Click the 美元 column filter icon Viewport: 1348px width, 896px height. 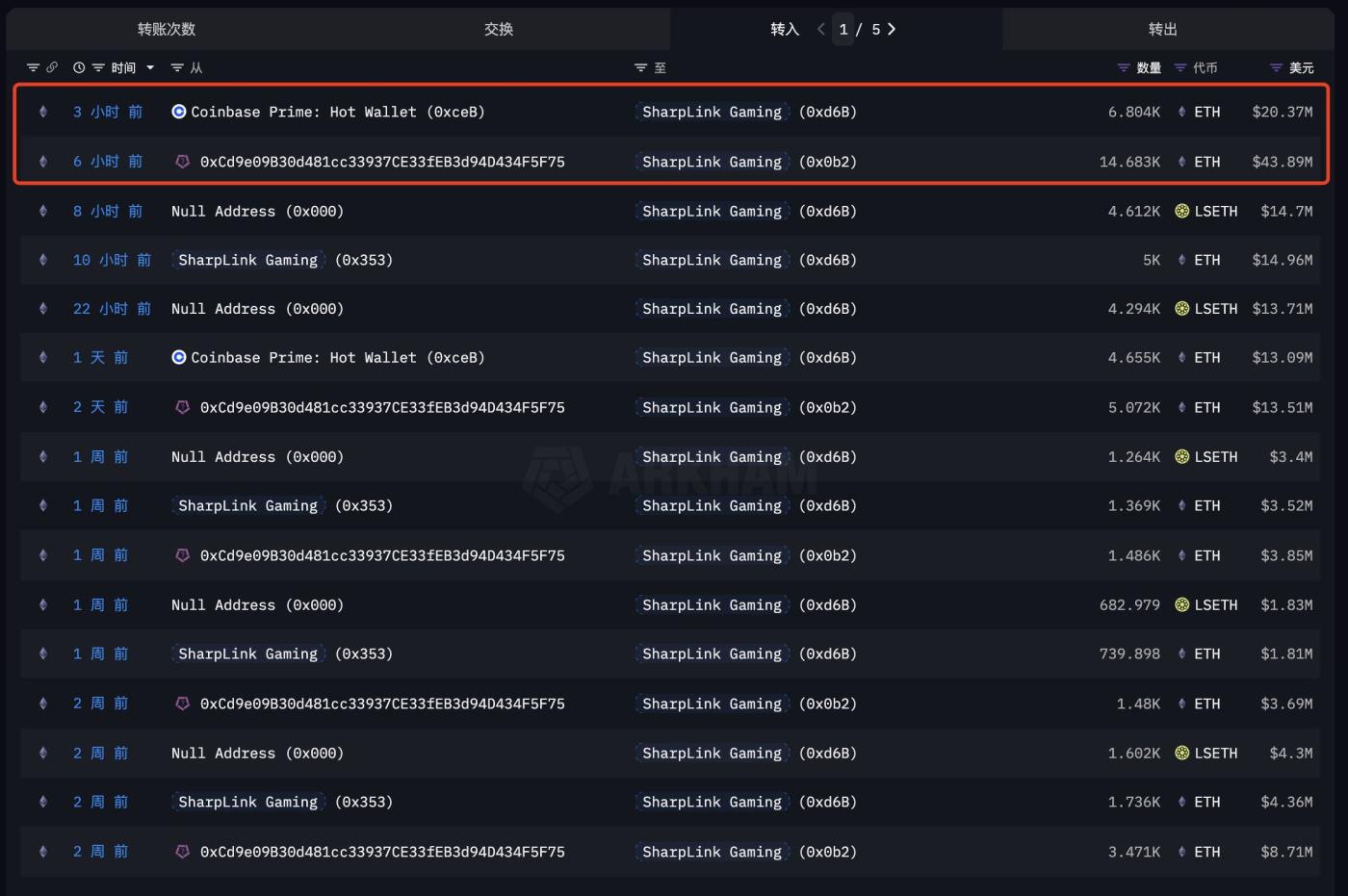tap(1277, 67)
